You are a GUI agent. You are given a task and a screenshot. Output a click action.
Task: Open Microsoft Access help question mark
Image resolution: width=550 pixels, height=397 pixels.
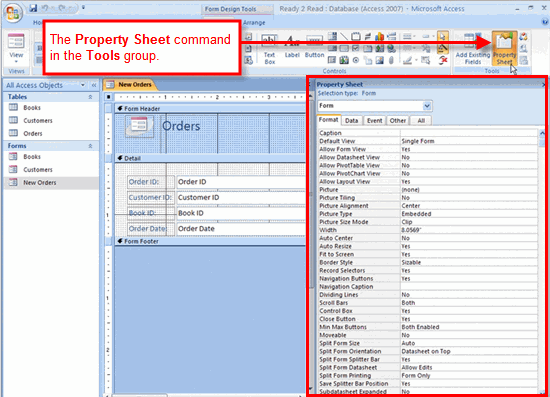(x=545, y=22)
